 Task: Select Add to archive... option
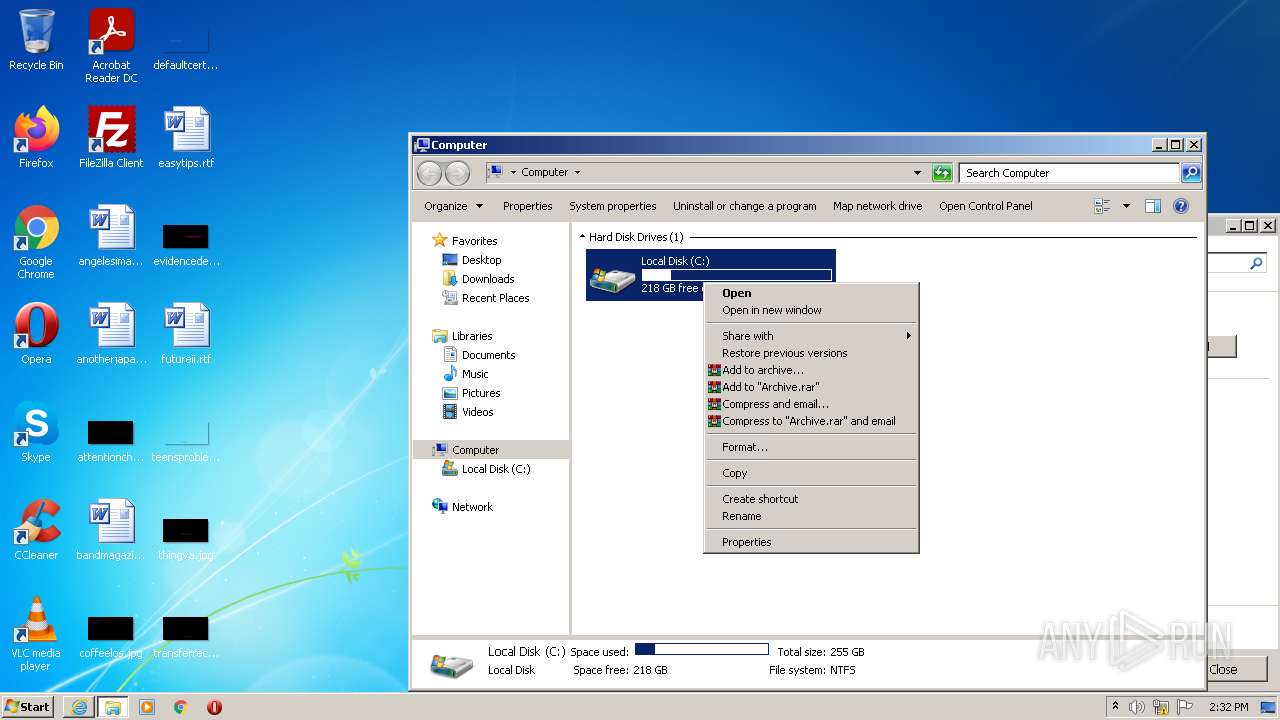(x=811, y=370)
